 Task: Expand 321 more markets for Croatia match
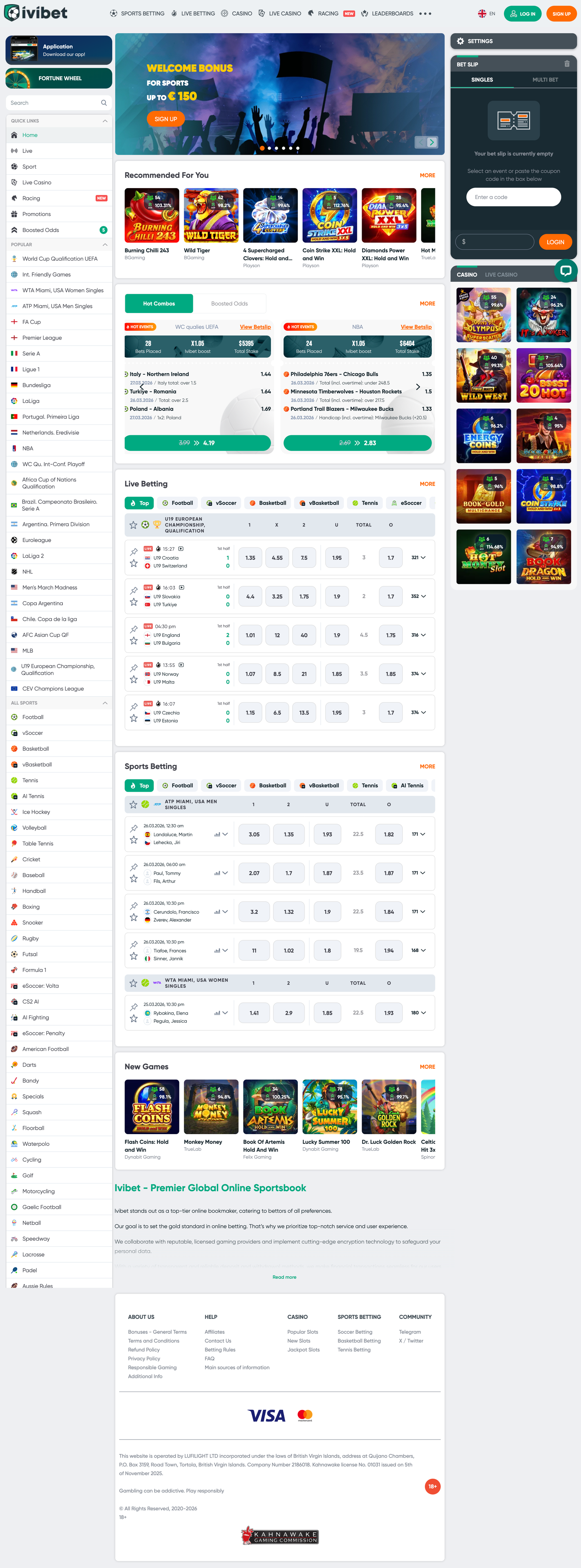tap(418, 558)
